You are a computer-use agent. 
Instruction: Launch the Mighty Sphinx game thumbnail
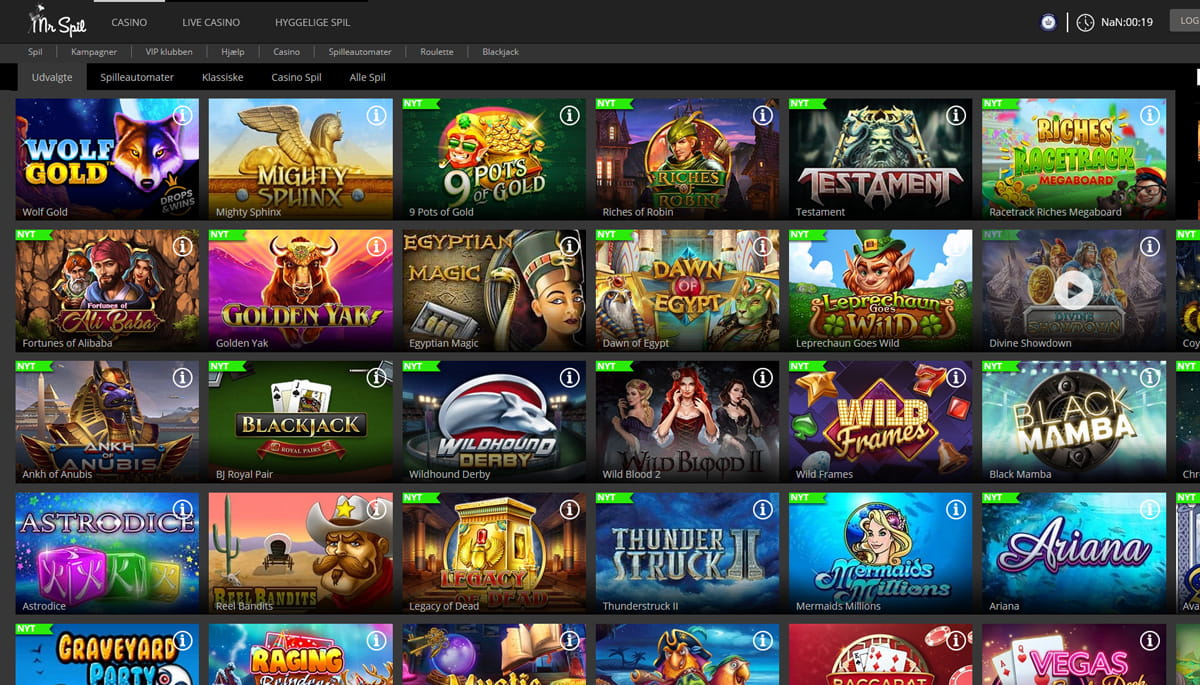[300, 159]
